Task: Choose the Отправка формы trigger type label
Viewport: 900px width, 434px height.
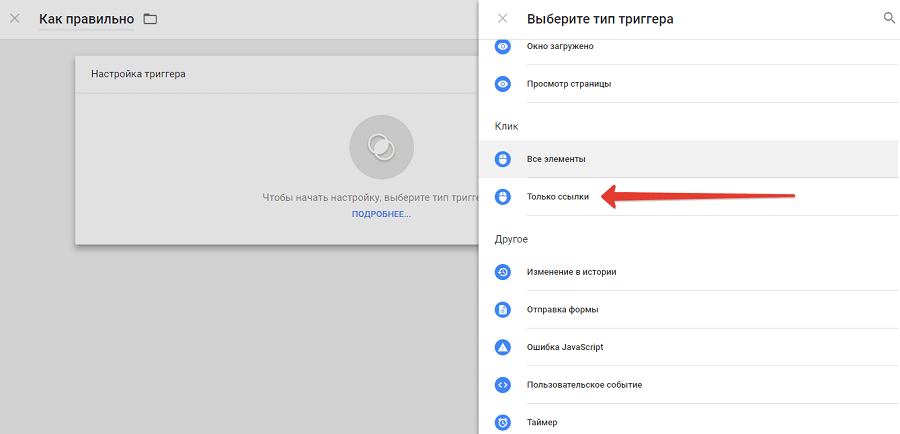Action: 562,309
